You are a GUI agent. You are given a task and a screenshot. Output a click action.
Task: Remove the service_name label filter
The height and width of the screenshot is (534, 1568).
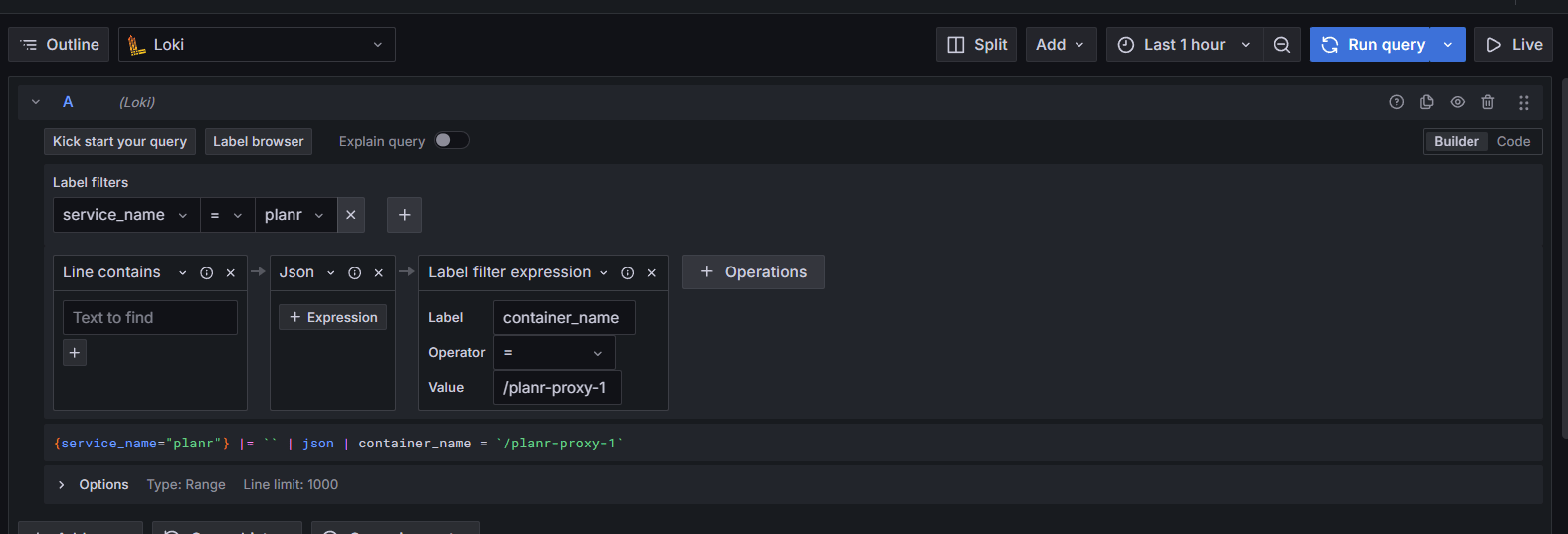click(350, 215)
